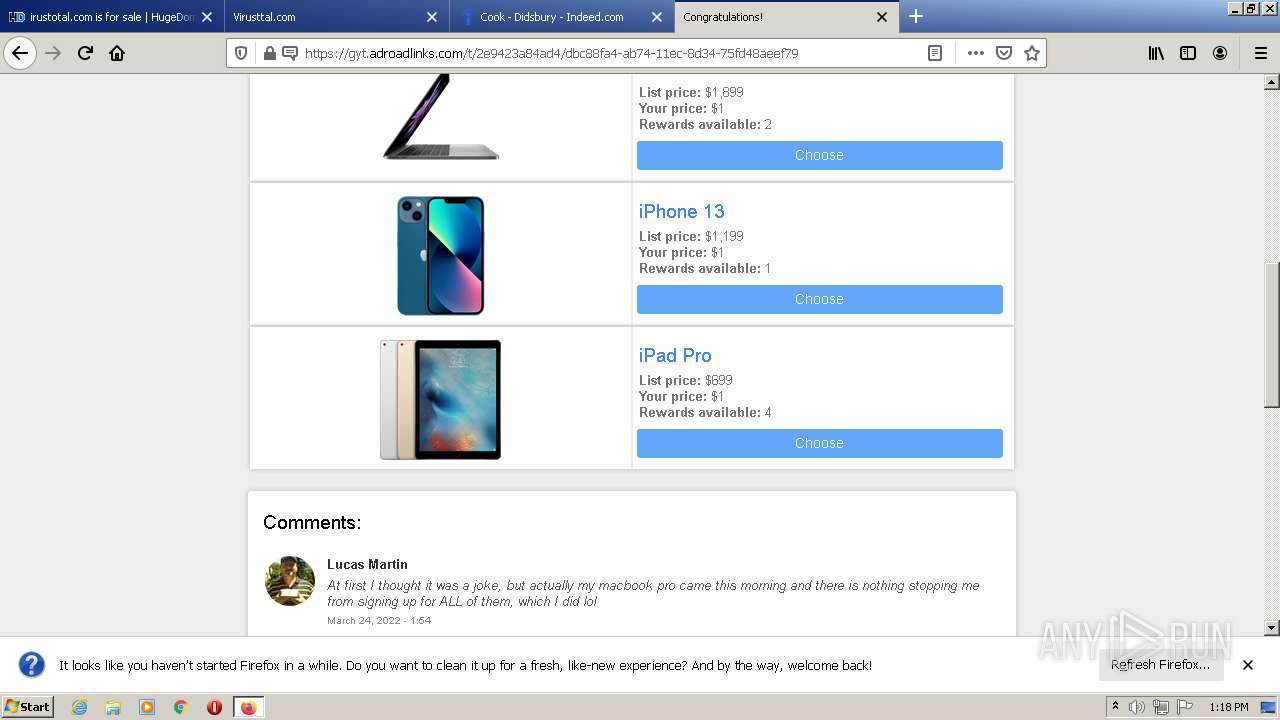
Task: Click the notification question mark icon
Action: tap(32, 664)
